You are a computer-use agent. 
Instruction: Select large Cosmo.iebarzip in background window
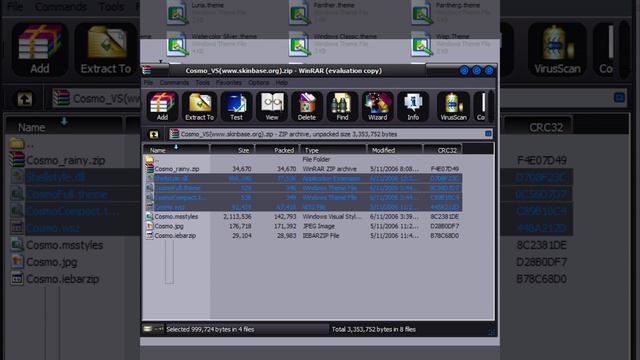[x=62, y=279]
